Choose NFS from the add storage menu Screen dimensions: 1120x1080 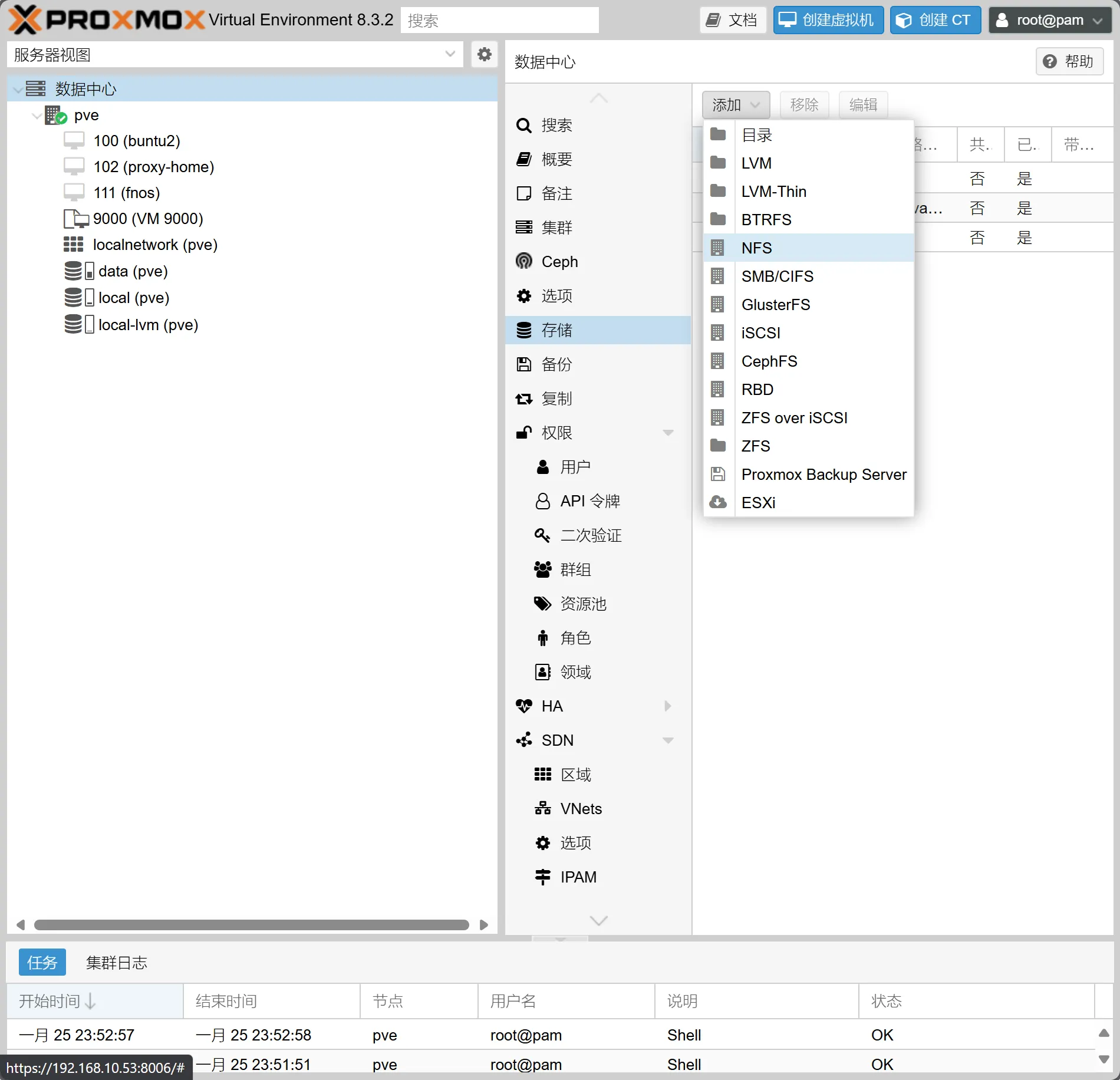(x=756, y=248)
